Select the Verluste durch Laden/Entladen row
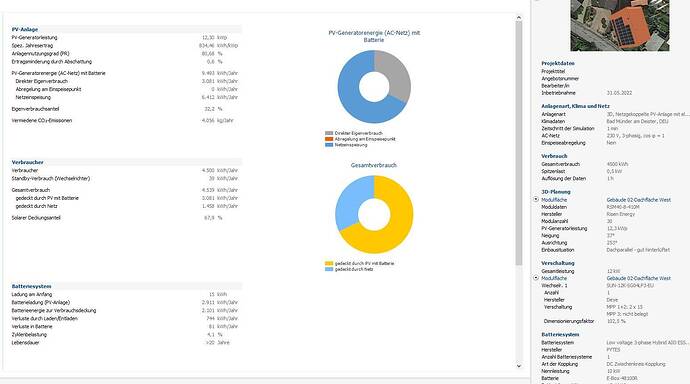Viewport: 690px width, 384px height. (125, 318)
